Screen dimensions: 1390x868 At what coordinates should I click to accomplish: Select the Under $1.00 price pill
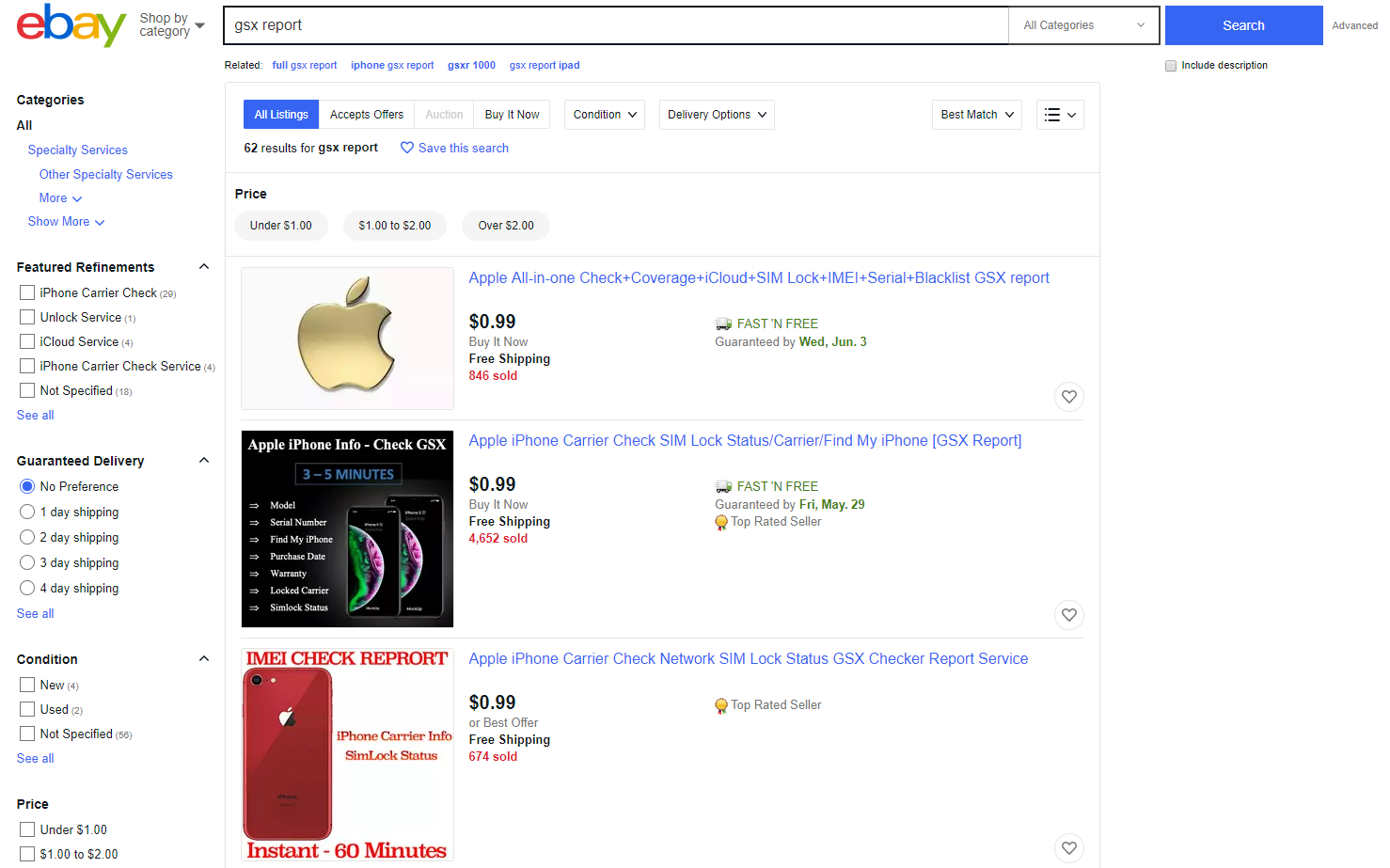tap(281, 226)
